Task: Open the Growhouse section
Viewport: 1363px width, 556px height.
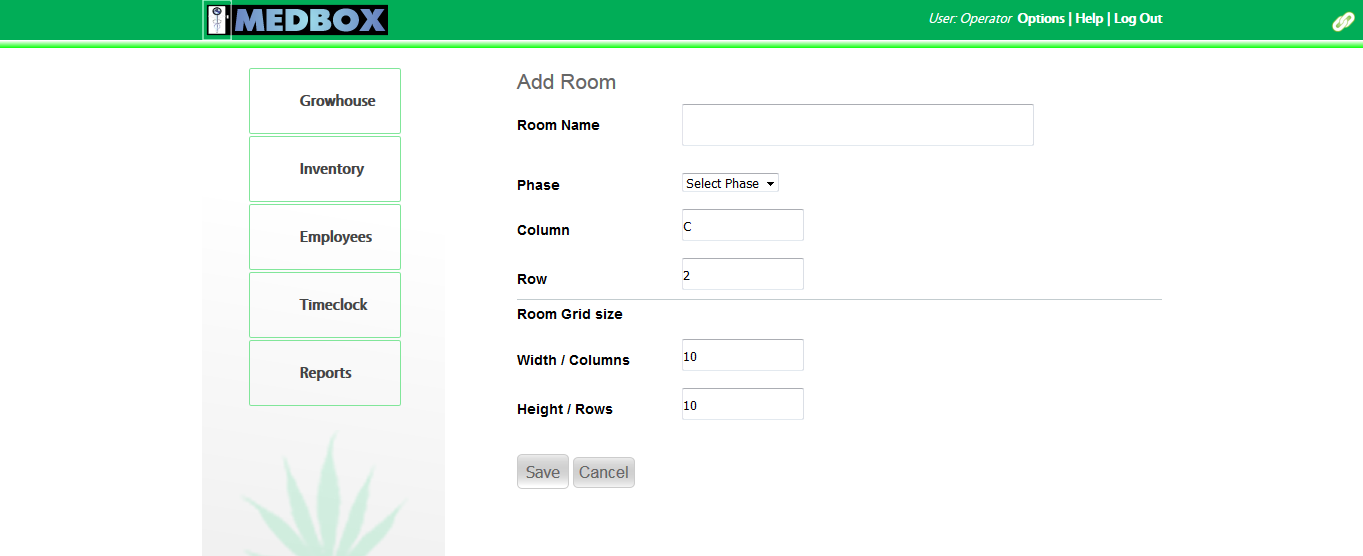Action: click(x=325, y=101)
